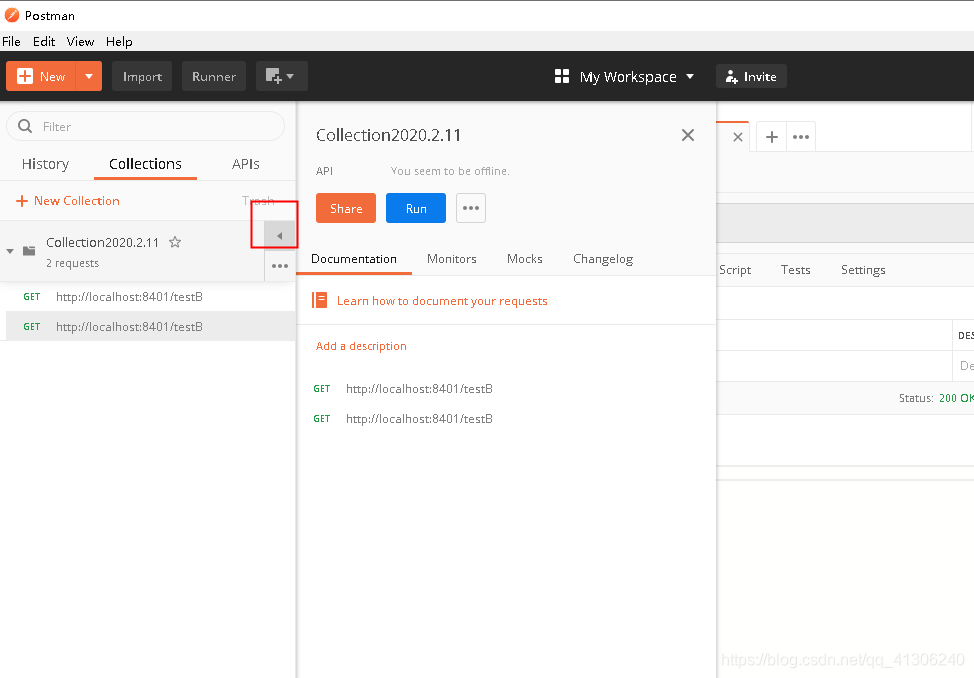Open the Help menu

[x=119, y=42]
